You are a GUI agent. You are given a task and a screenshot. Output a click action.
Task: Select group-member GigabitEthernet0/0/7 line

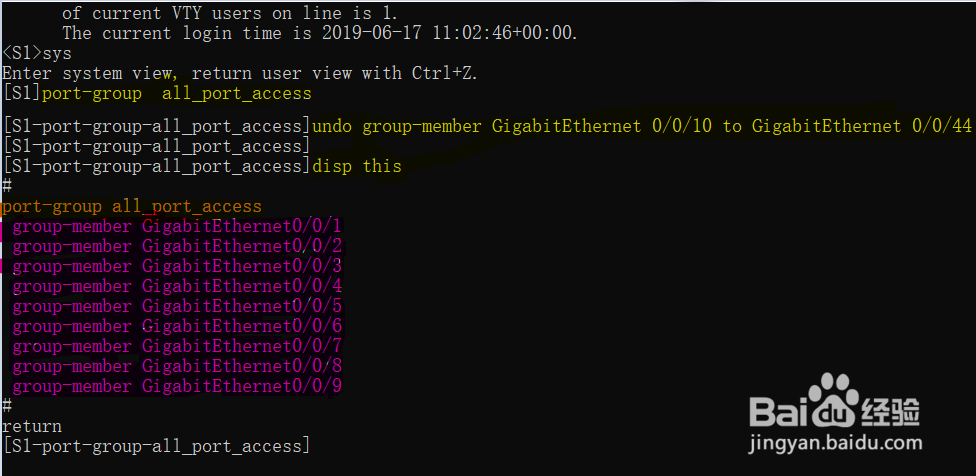tap(177, 346)
